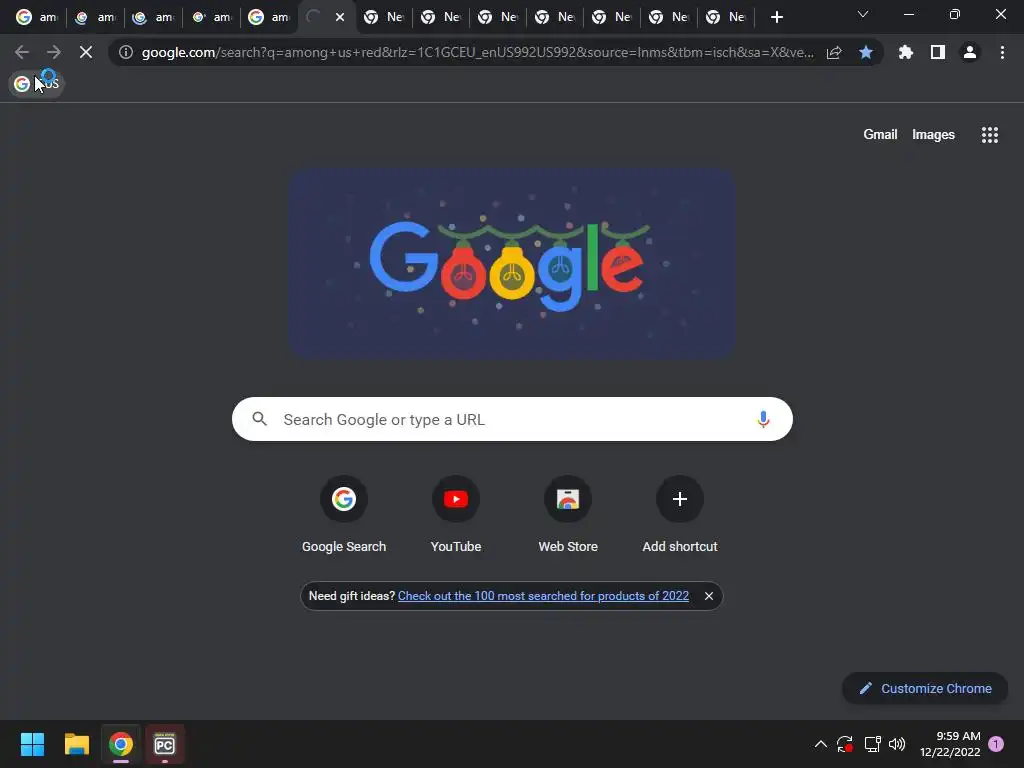Open the Google Search shortcut

344,516
